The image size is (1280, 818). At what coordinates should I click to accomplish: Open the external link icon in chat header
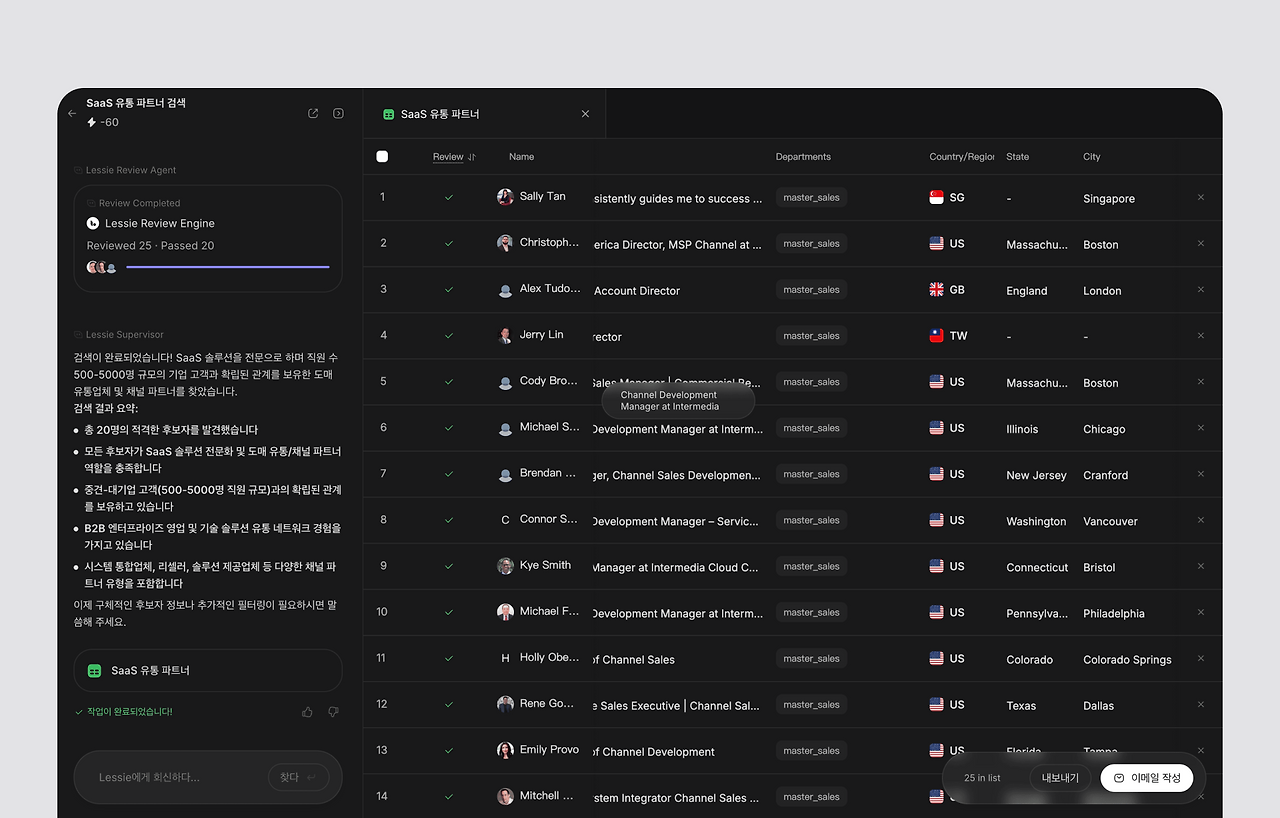[313, 114]
